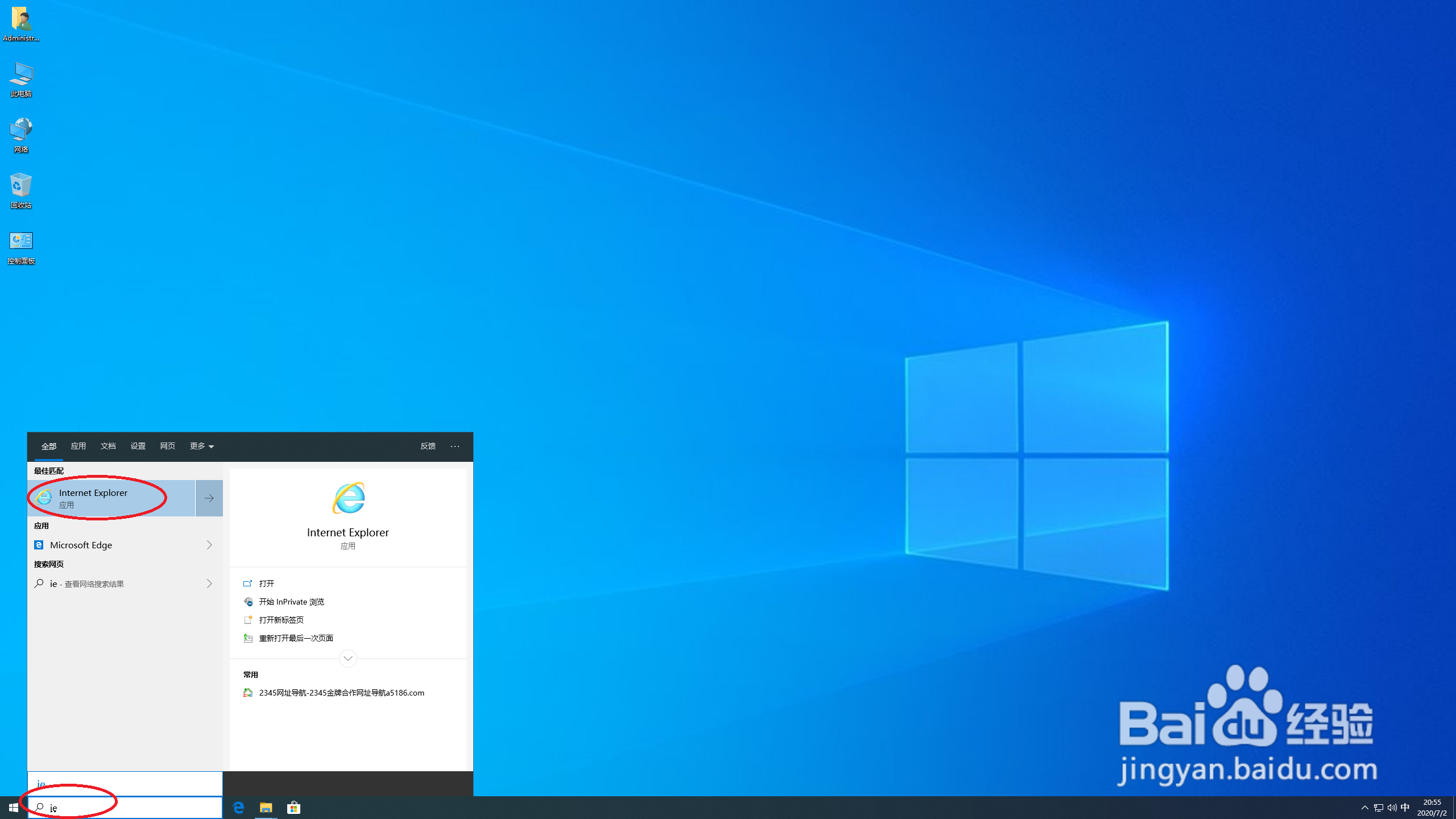Screen dimensions: 1456x819
Task: Open 控制面板 from the desktop
Action: (x=20, y=242)
